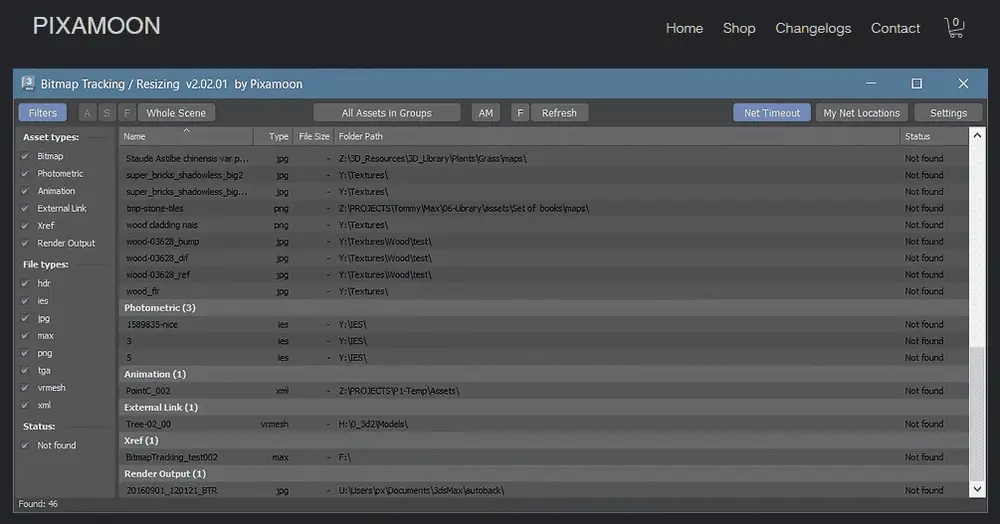
Task: Toggle the Xref asset type checkbox
Action: click(25, 226)
